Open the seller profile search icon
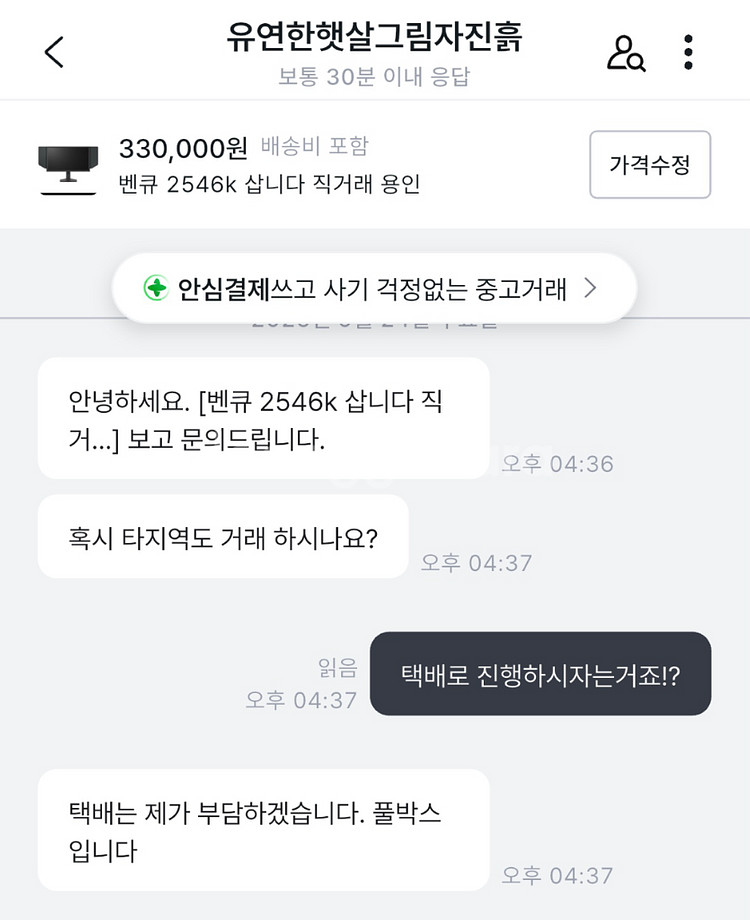 (x=626, y=52)
